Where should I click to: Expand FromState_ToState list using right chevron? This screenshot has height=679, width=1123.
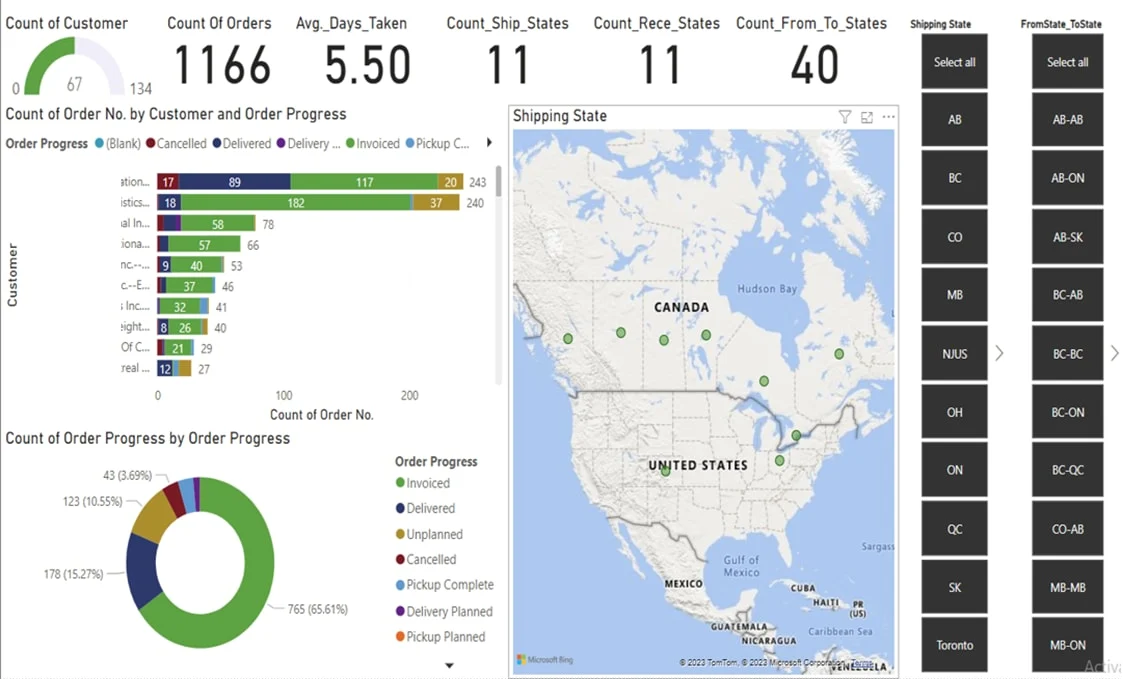click(x=1114, y=353)
